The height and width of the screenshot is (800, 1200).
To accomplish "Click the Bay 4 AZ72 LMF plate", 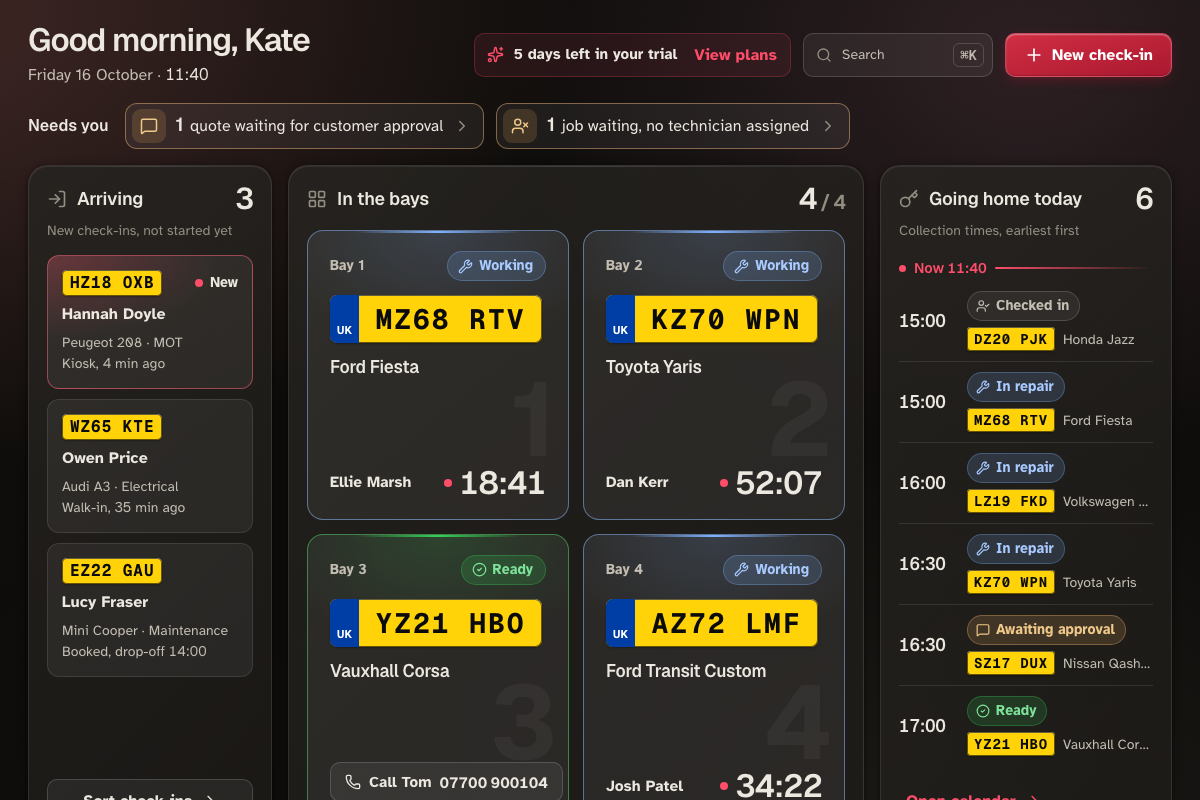I will [x=712, y=623].
